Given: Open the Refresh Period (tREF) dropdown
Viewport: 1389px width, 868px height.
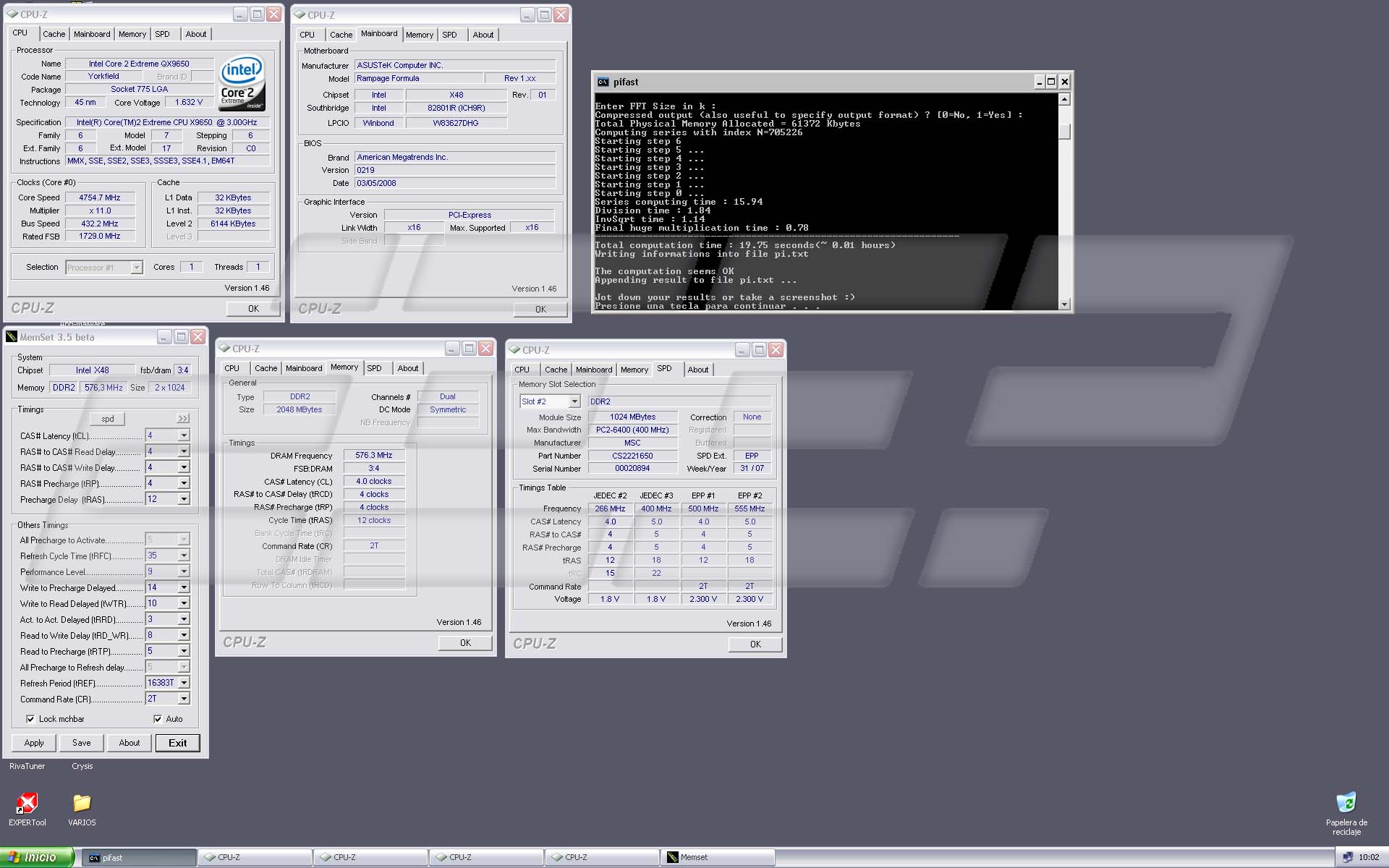Looking at the screenshot, I should click(184, 683).
